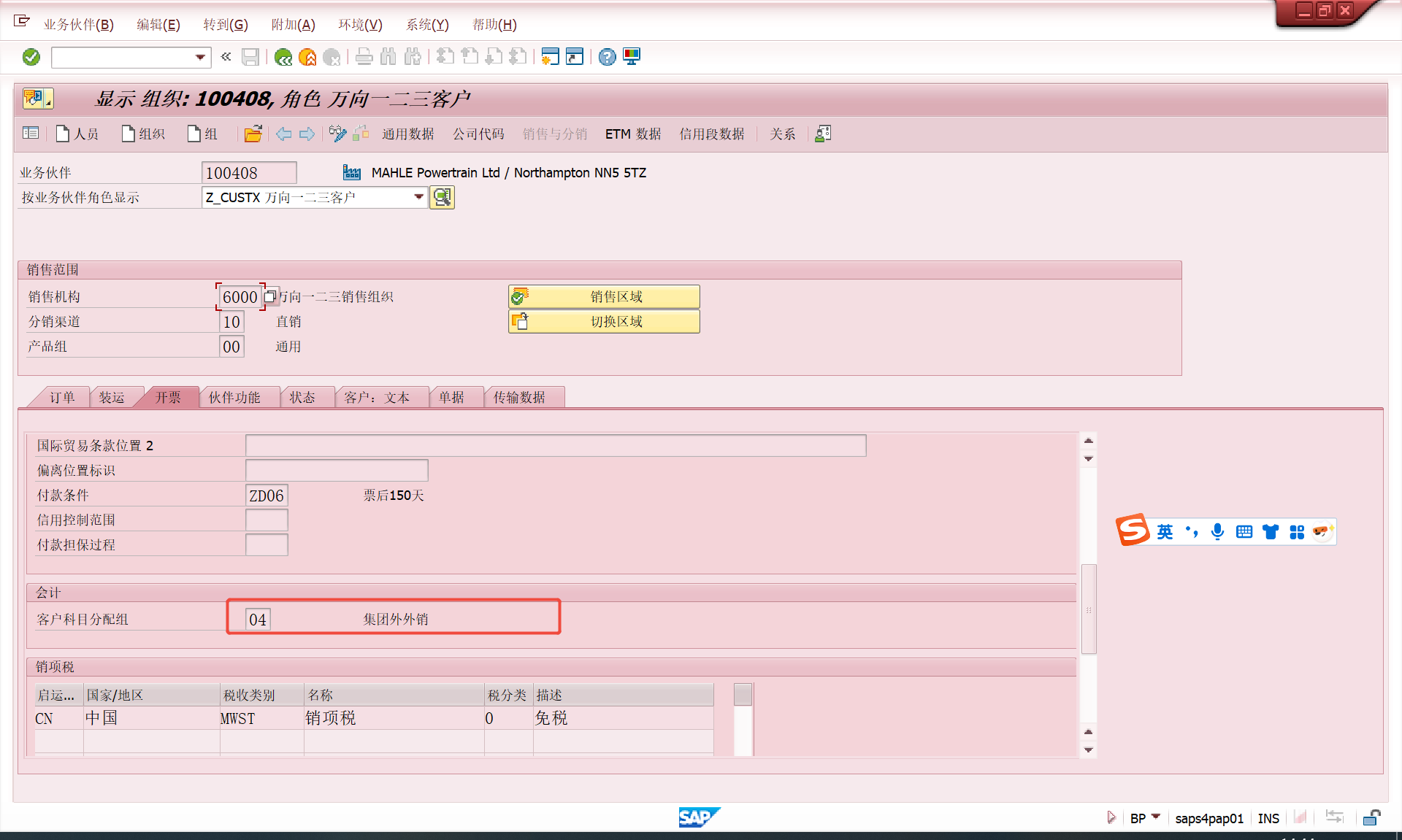Screen dimensions: 1402x840
Task: Click the Locator list panel icon
Action: (31, 134)
